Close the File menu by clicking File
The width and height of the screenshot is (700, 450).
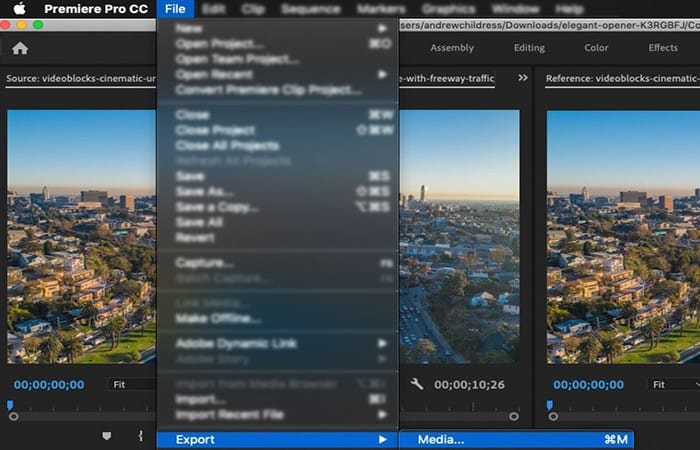(175, 9)
